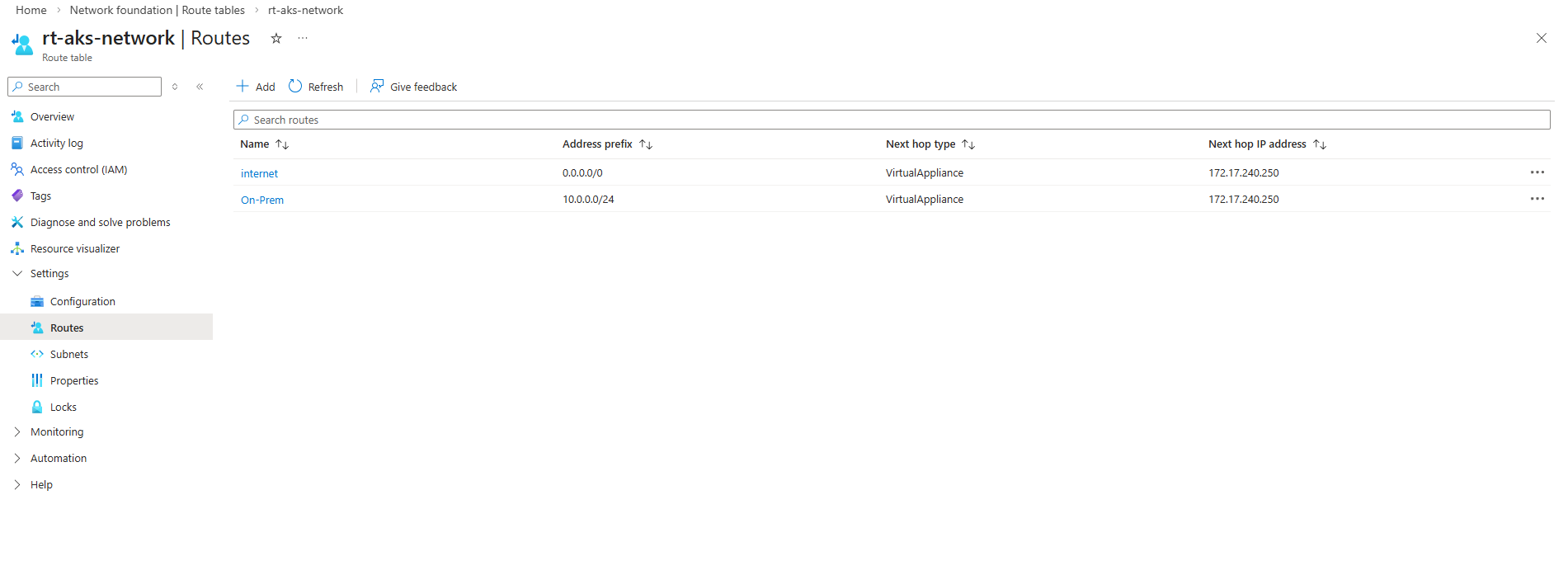This screenshot has height=561, width=1568.
Task: Click the Routes icon in sidebar
Action: (x=37, y=328)
